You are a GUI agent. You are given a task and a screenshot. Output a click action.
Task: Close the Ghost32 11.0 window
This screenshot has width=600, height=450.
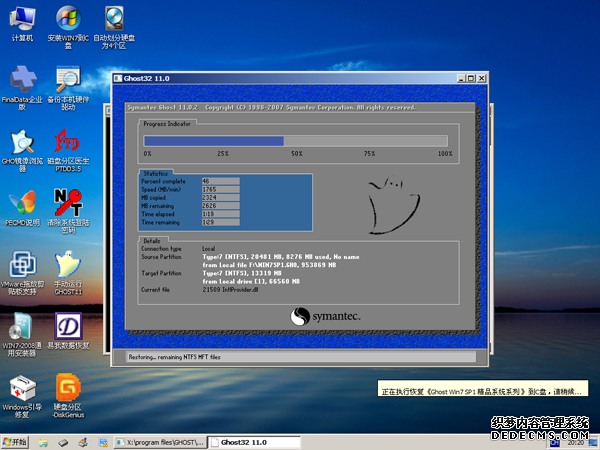click(x=481, y=78)
